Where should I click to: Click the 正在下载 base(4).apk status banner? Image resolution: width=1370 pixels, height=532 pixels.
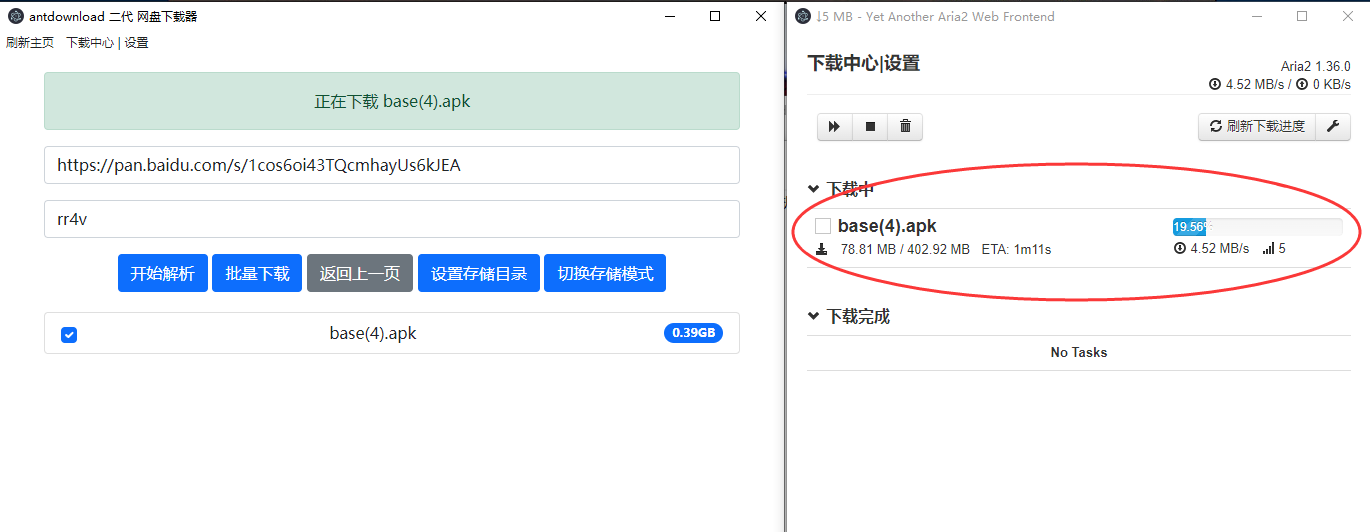(x=392, y=101)
